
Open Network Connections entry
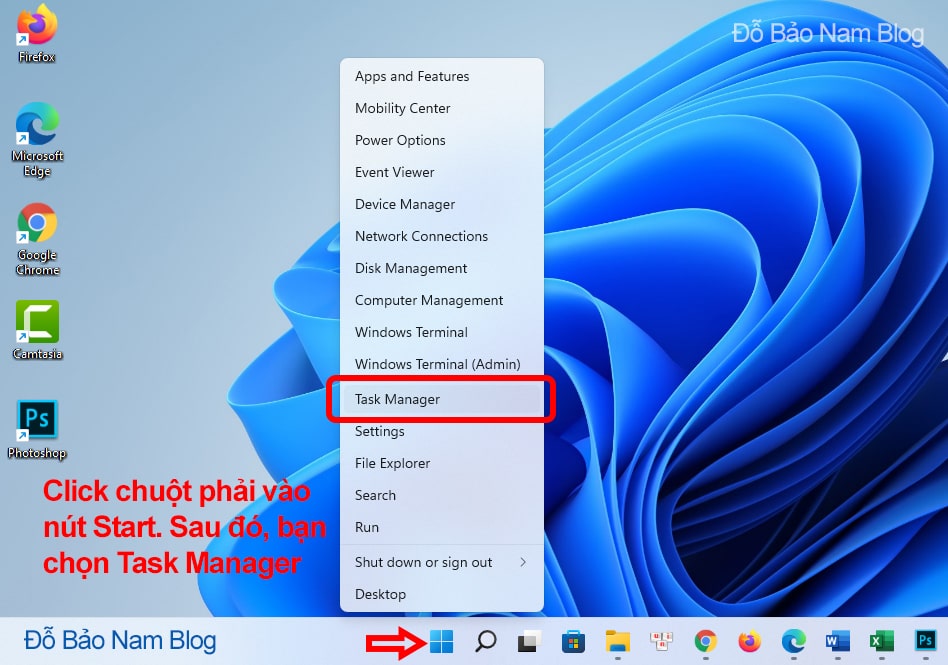click(442, 236)
